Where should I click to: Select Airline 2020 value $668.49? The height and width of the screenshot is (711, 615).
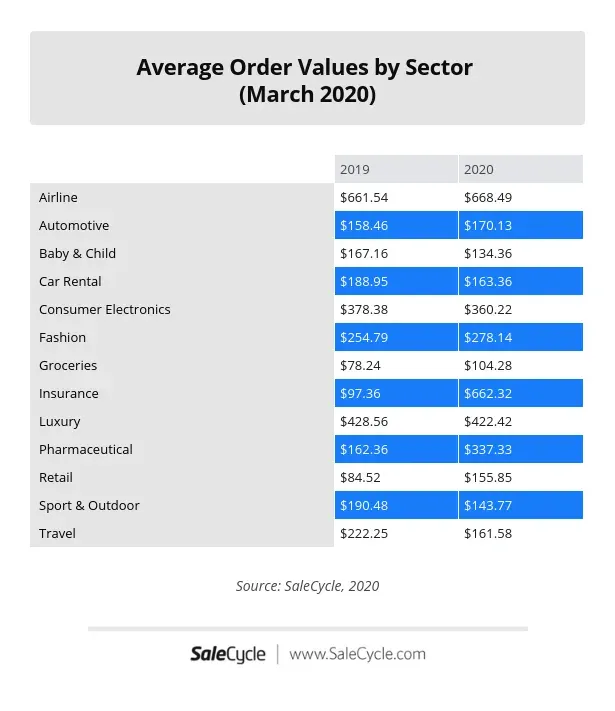click(488, 197)
